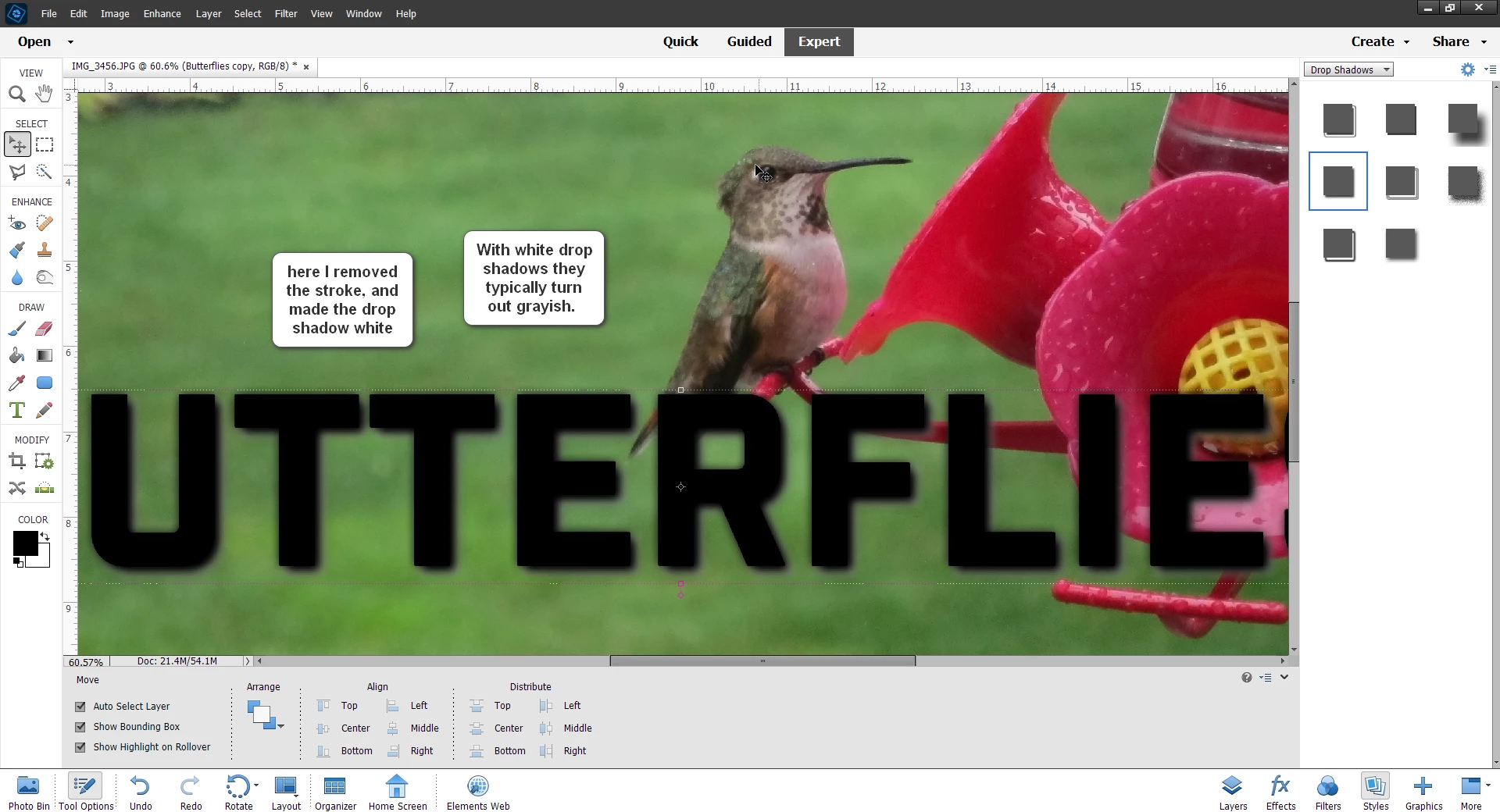Screen dimensions: 1500x812
Task: Select the Smart Brush tool
Action: [17, 251]
